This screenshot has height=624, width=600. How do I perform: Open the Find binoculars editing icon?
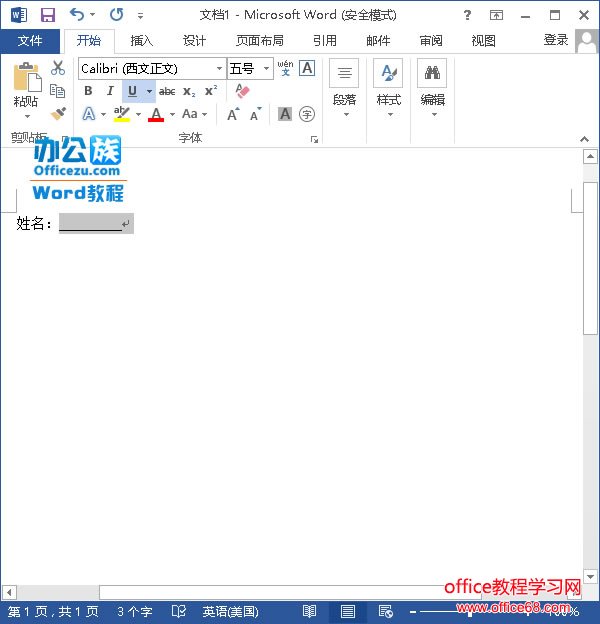point(432,73)
